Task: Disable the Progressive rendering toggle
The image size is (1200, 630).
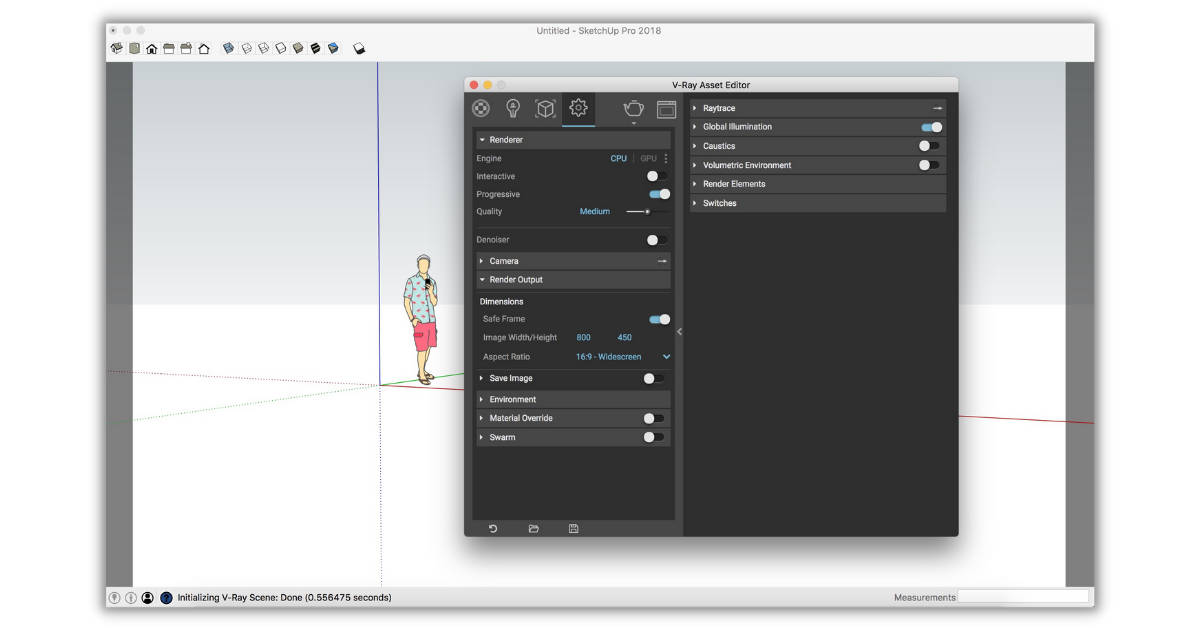Action: [x=657, y=193]
